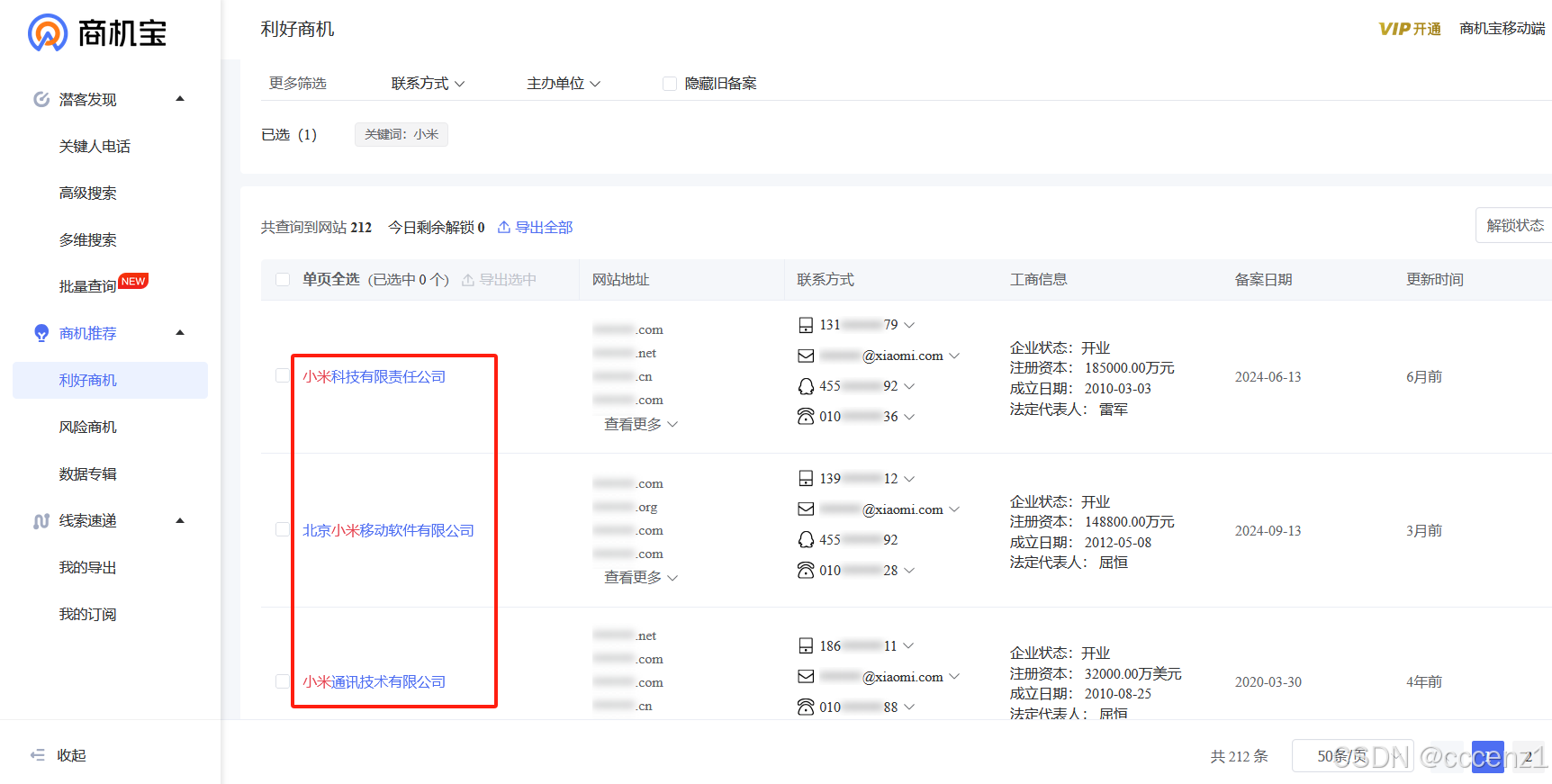Open 关键人电话 in sidebar
The height and width of the screenshot is (784, 1552).
(95, 146)
